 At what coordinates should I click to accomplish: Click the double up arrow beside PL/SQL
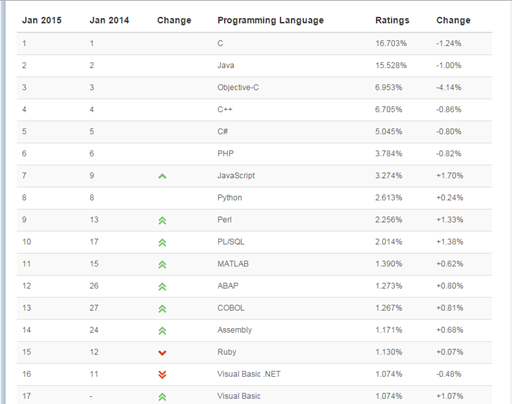pos(162,242)
